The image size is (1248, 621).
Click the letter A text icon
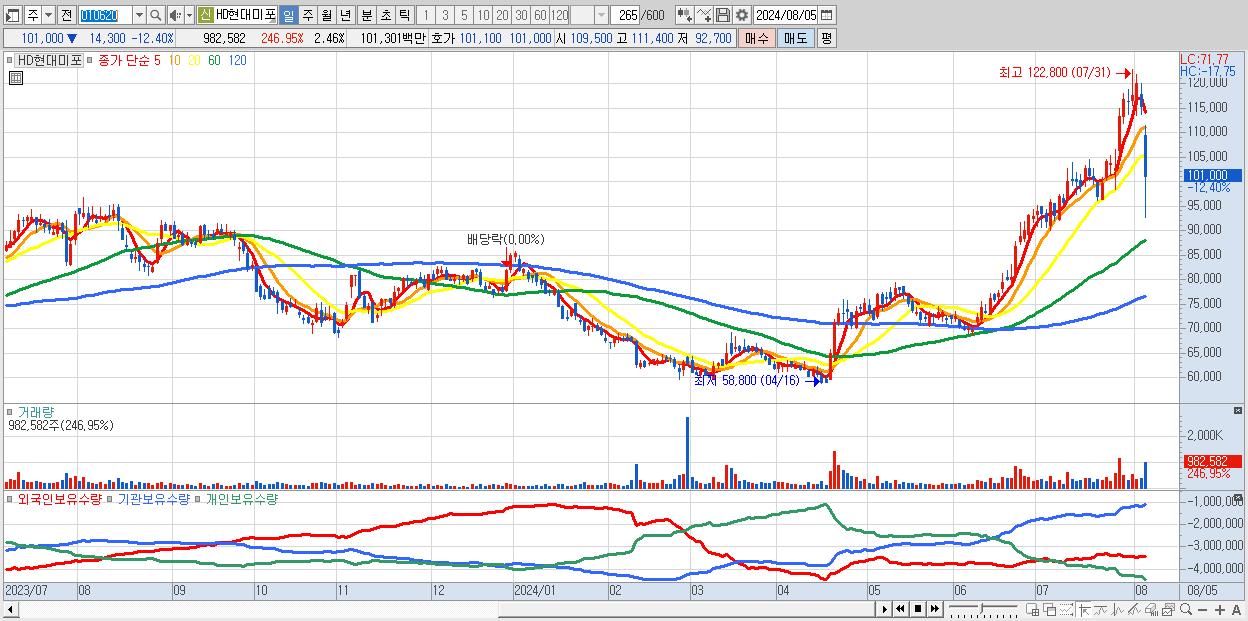(x=1236, y=610)
